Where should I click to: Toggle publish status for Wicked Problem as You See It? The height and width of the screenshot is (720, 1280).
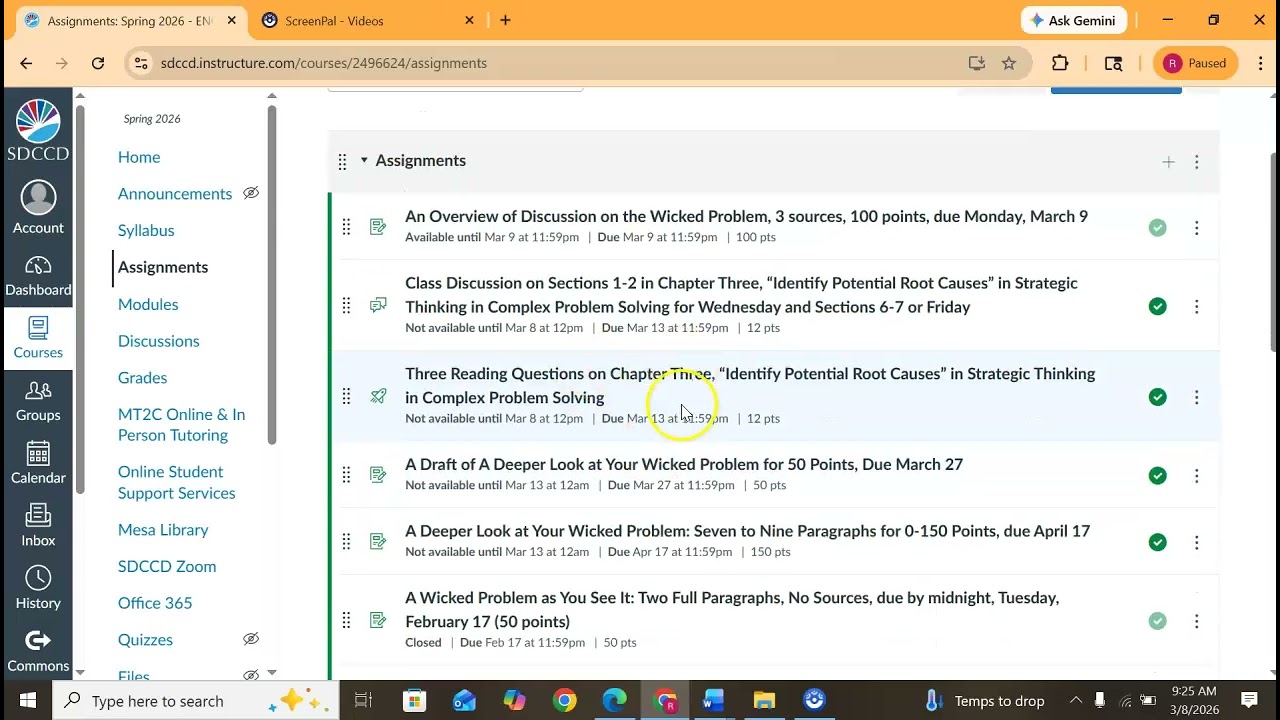1157,621
